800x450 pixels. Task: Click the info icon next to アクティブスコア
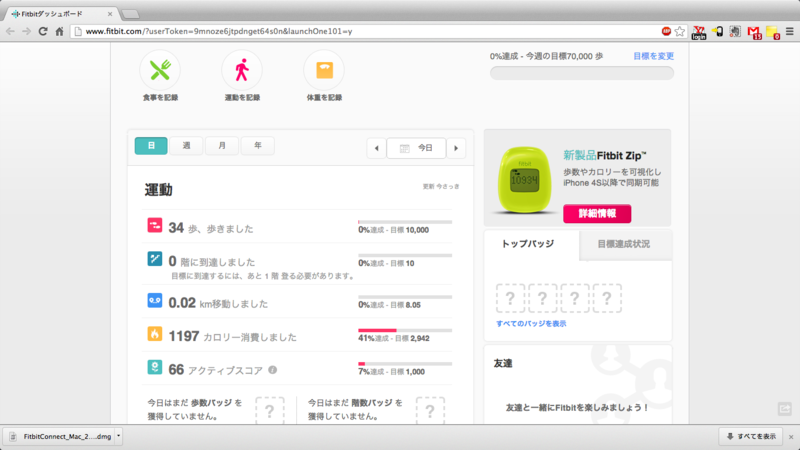point(272,370)
